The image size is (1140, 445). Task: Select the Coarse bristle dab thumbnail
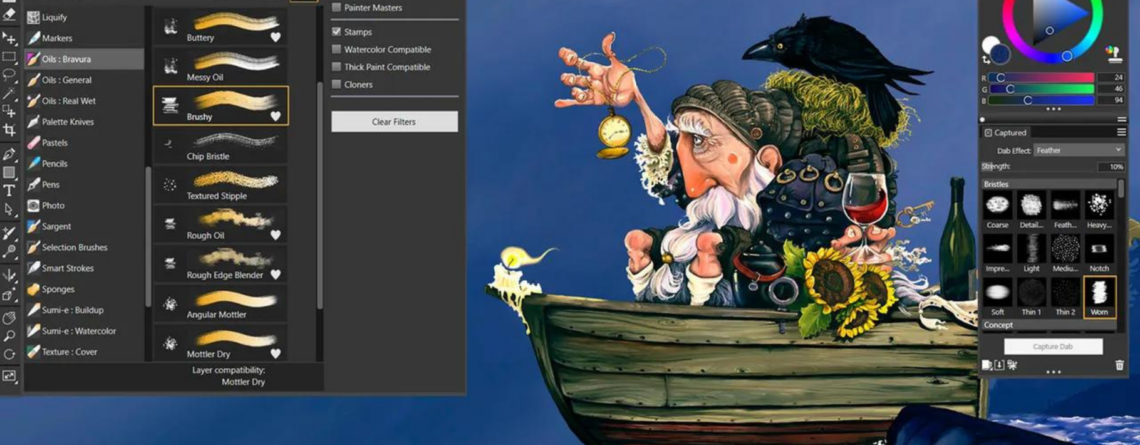point(997,209)
